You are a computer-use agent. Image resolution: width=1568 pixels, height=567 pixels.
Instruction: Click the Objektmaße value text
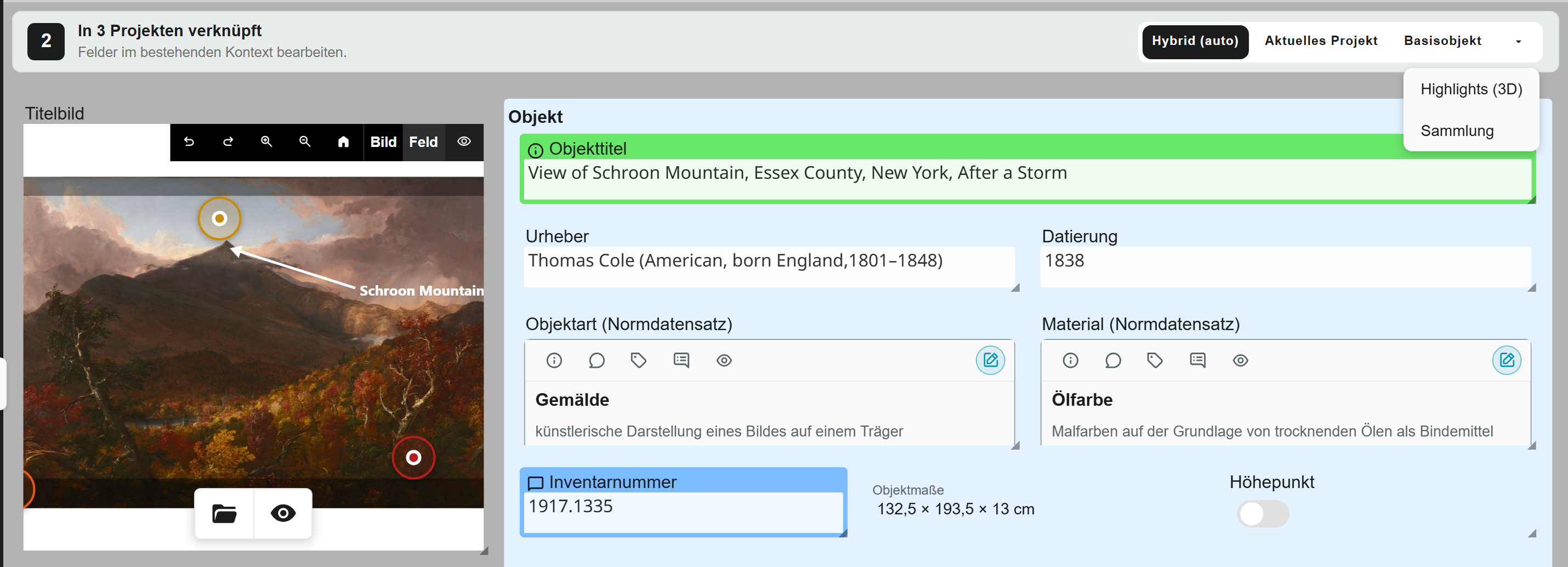(955, 509)
